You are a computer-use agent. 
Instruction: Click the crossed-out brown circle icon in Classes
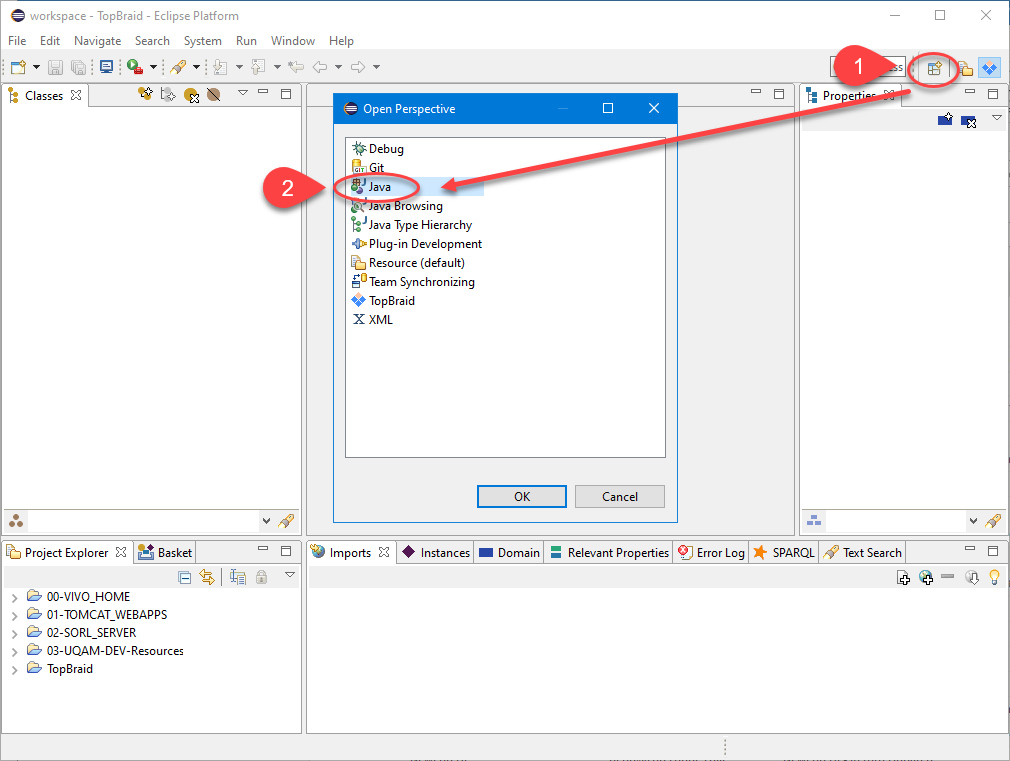point(214,95)
